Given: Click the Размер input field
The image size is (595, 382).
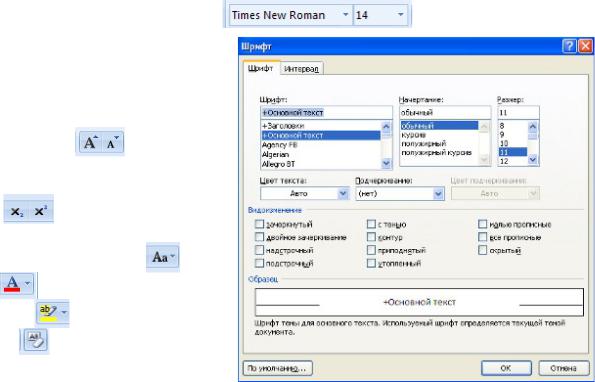Looking at the screenshot, I should (518, 113).
